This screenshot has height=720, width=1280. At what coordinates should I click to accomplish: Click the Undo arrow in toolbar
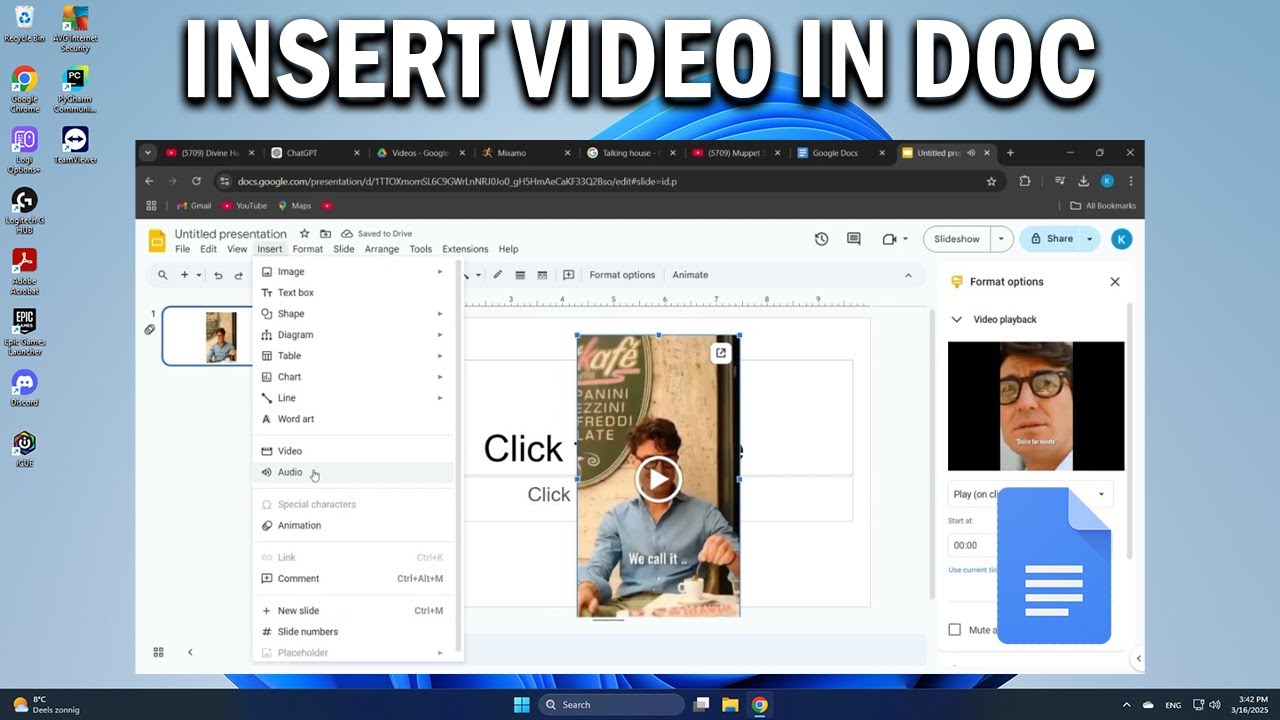coord(218,275)
